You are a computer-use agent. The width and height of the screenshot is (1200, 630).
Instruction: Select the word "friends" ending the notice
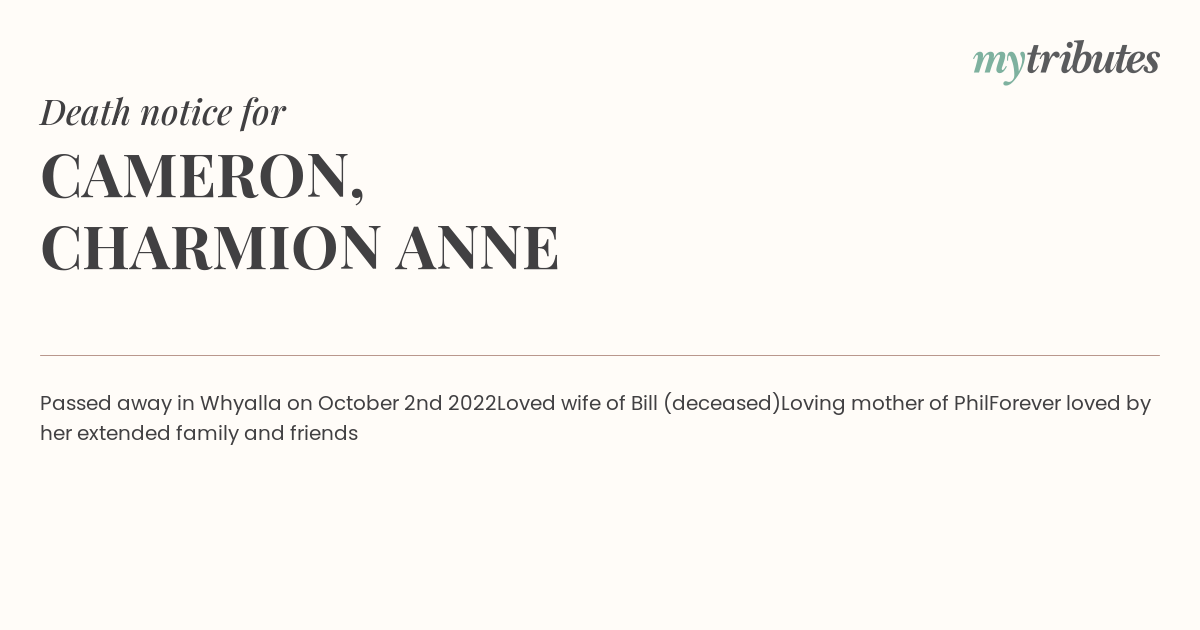(x=324, y=434)
